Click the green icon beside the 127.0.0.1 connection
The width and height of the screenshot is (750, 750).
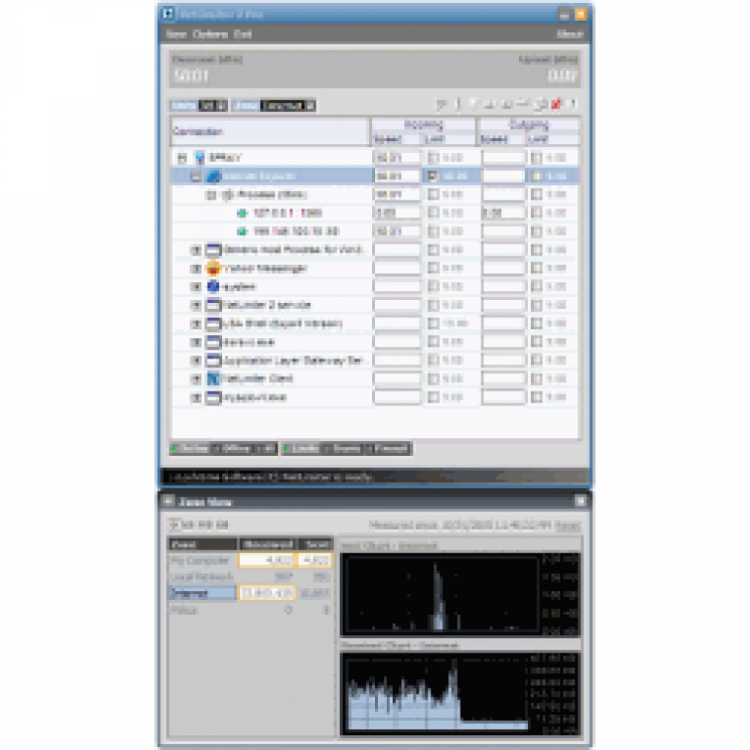coord(243,213)
